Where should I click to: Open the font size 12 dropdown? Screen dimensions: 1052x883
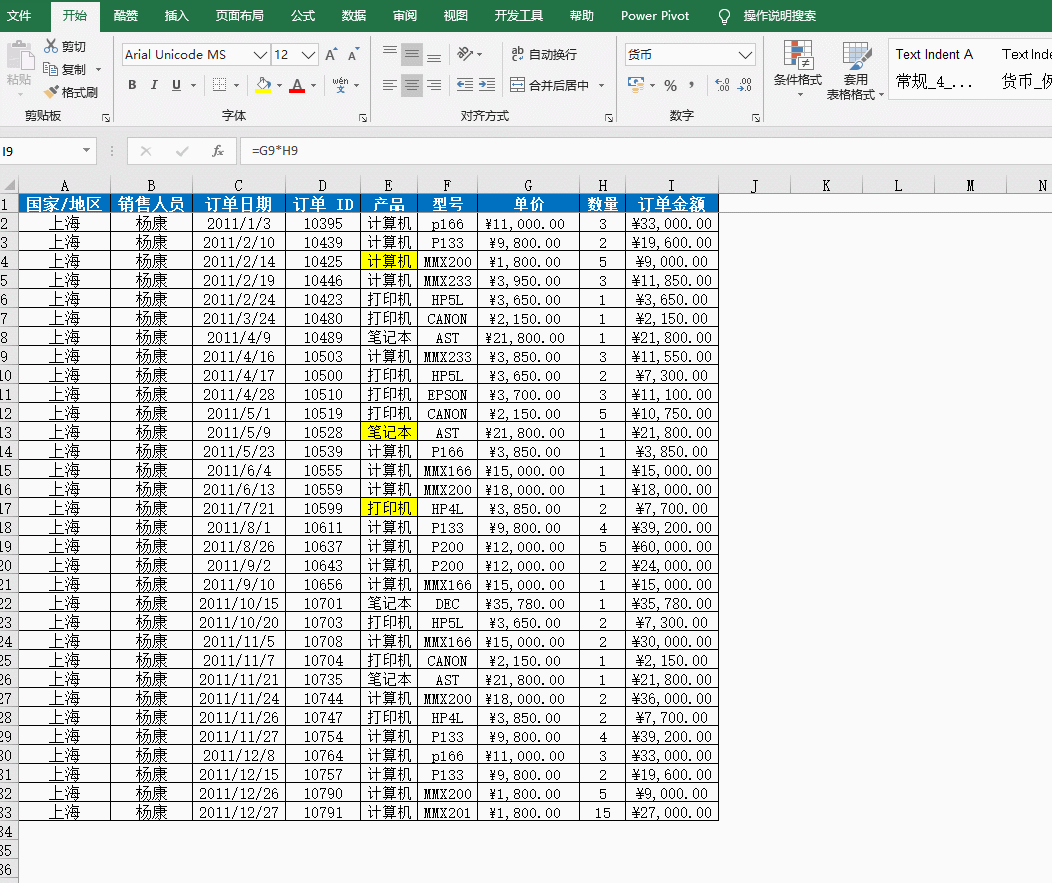(x=309, y=55)
